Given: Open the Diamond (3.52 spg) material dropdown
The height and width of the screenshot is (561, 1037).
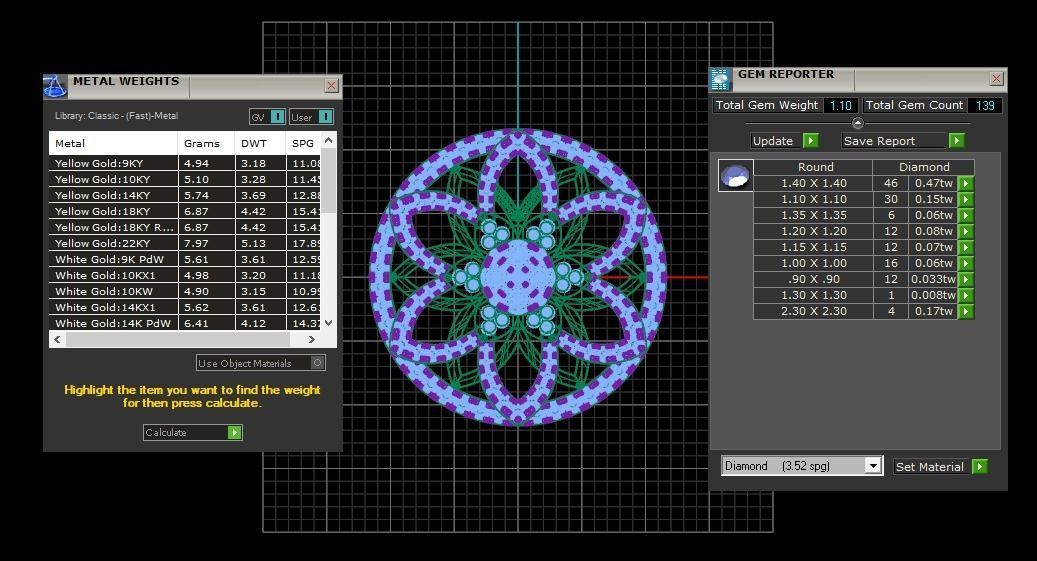Looking at the screenshot, I should 873,466.
